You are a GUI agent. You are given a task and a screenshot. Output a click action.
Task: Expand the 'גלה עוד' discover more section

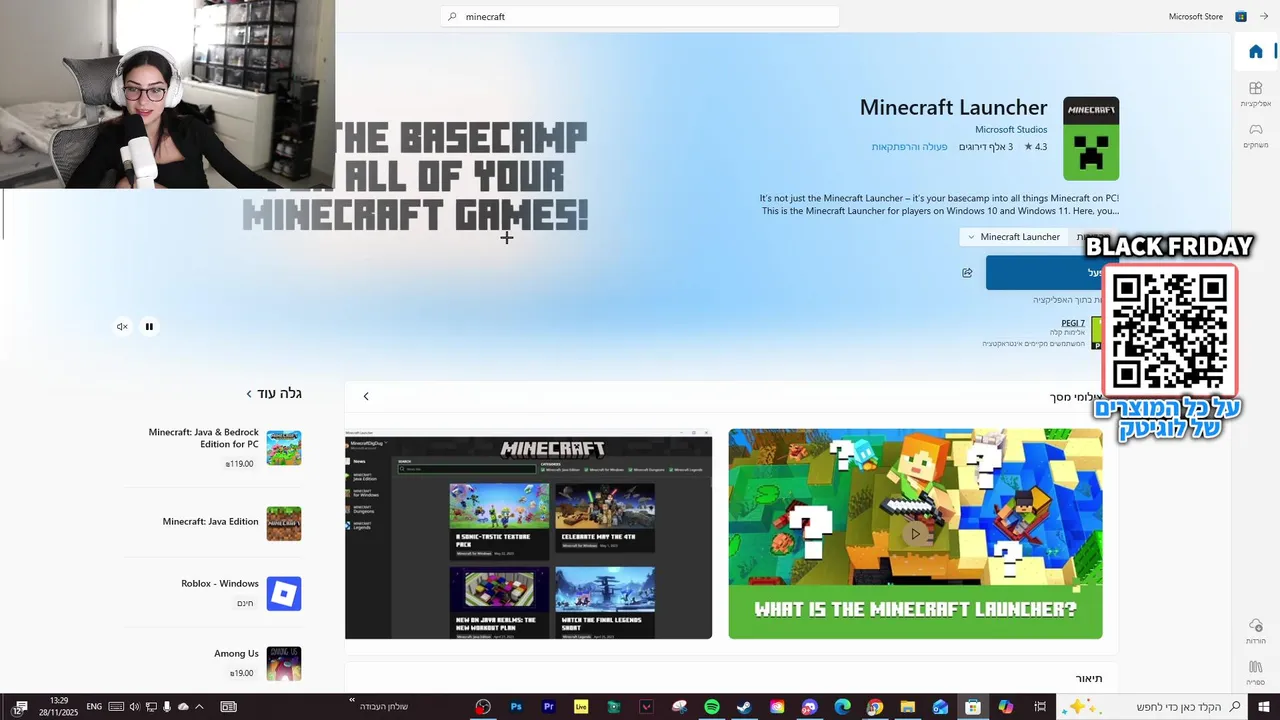coord(275,394)
